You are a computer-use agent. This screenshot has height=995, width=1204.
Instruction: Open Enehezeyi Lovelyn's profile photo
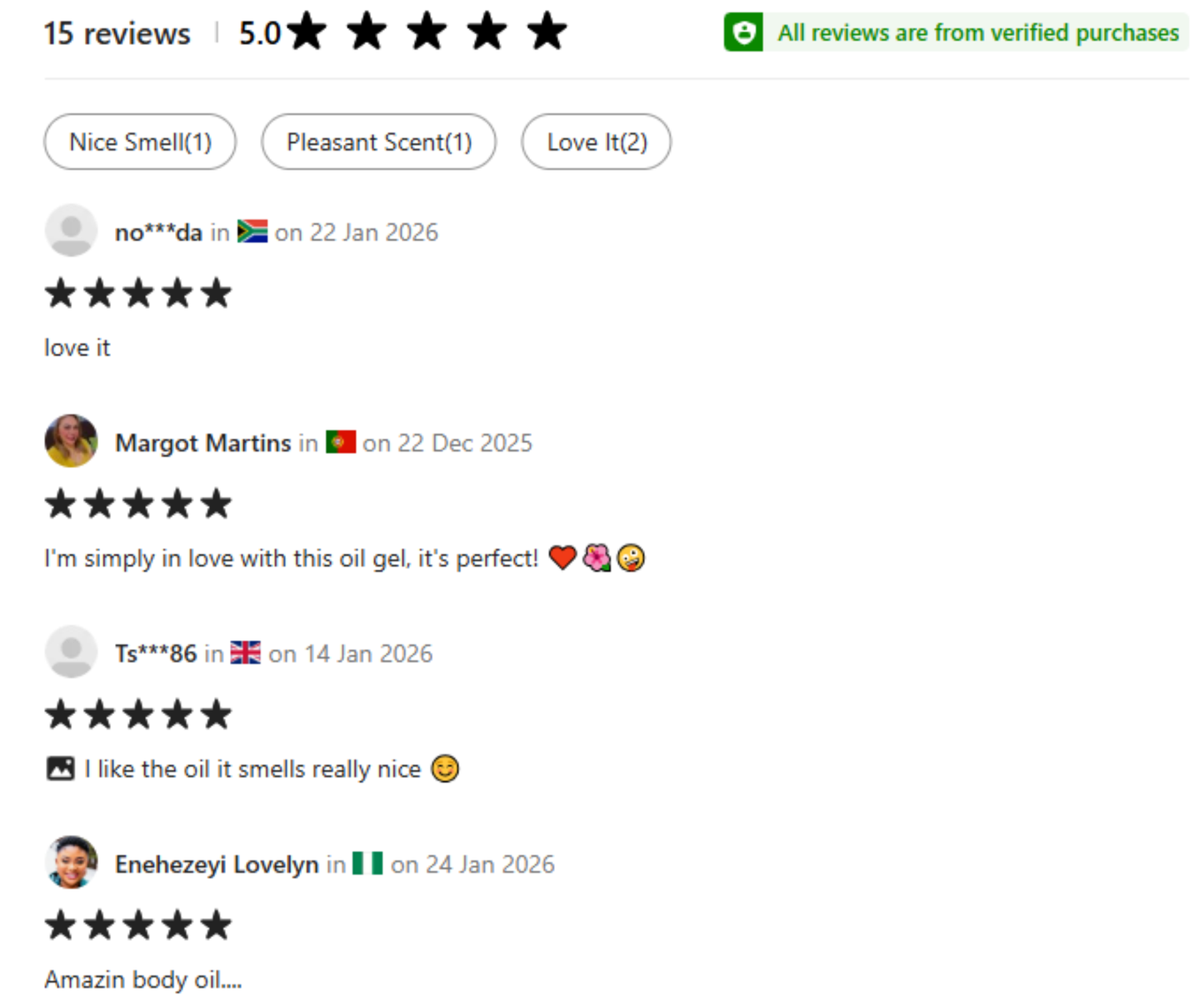71,862
